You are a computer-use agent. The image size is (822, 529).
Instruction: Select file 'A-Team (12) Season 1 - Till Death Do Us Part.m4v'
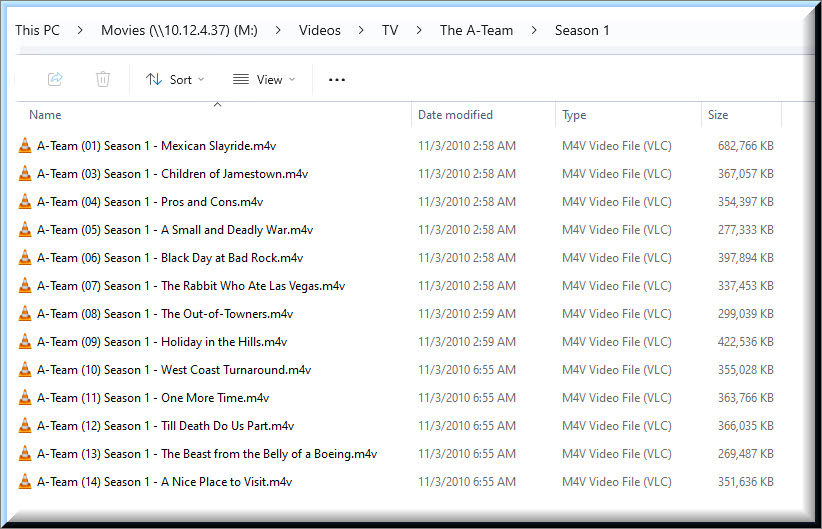(166, 426)
